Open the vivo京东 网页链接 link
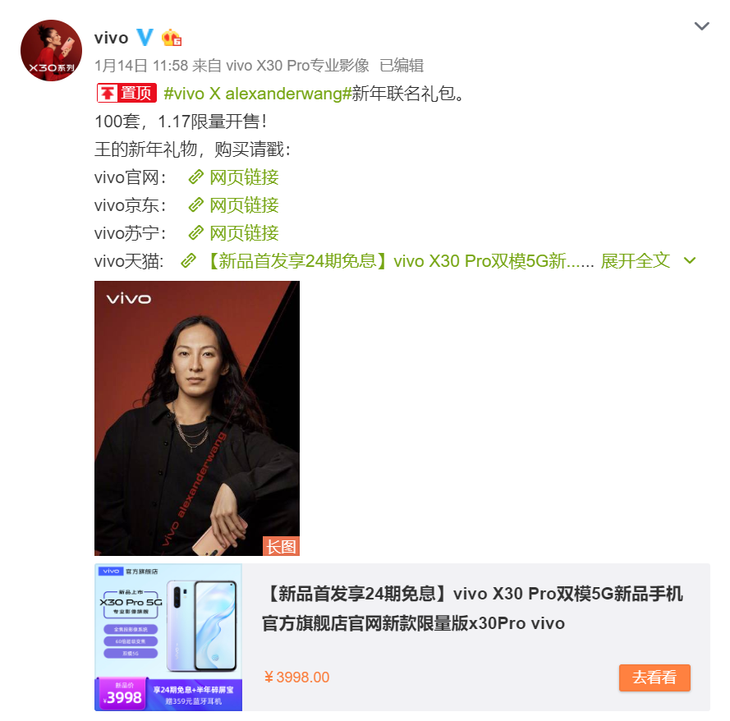The width and height of the screenshot is (730, 721). [x=244, y=205]
